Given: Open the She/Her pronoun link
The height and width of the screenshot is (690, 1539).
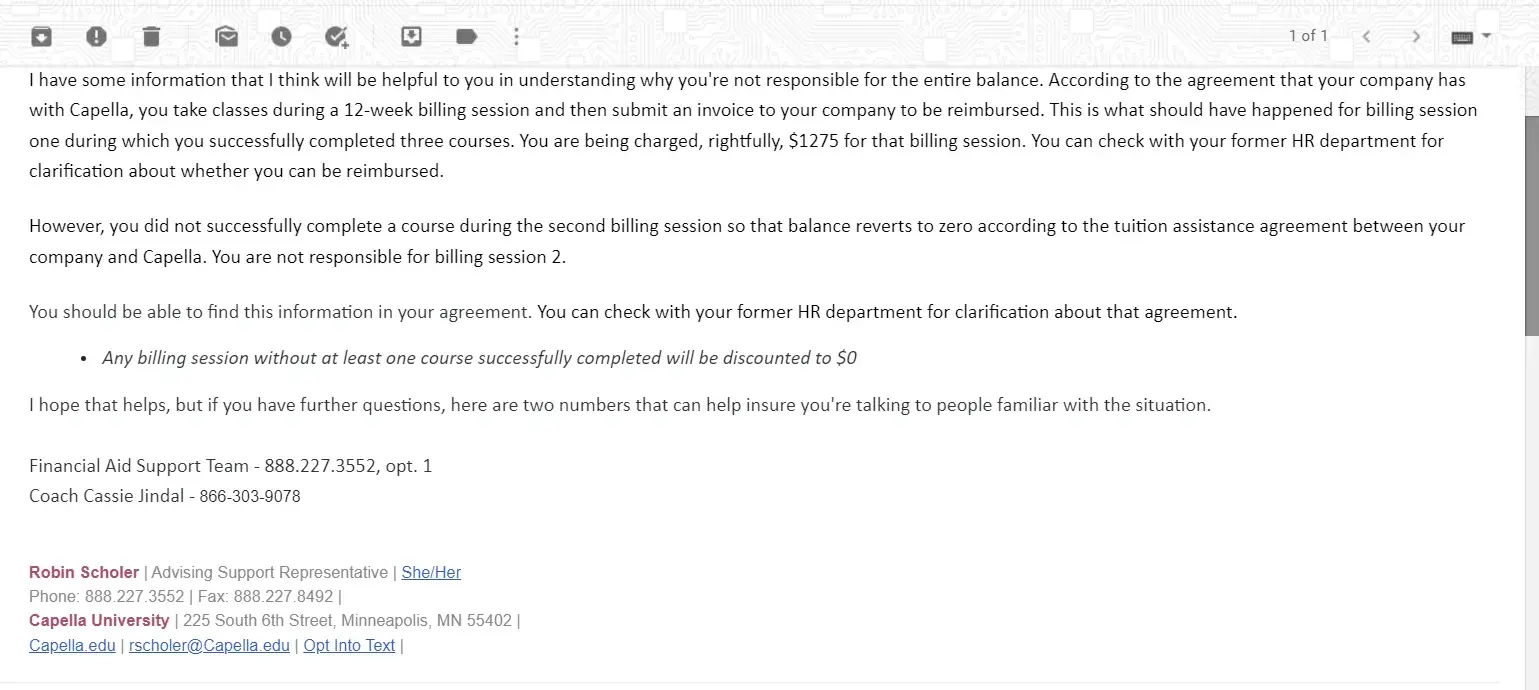Looking at the screenshot, I should pos(431,573).
